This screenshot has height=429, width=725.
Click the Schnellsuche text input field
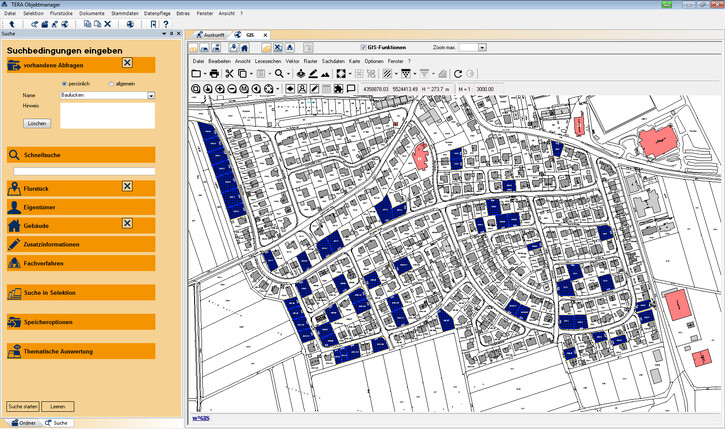click(x=84, y=171)
